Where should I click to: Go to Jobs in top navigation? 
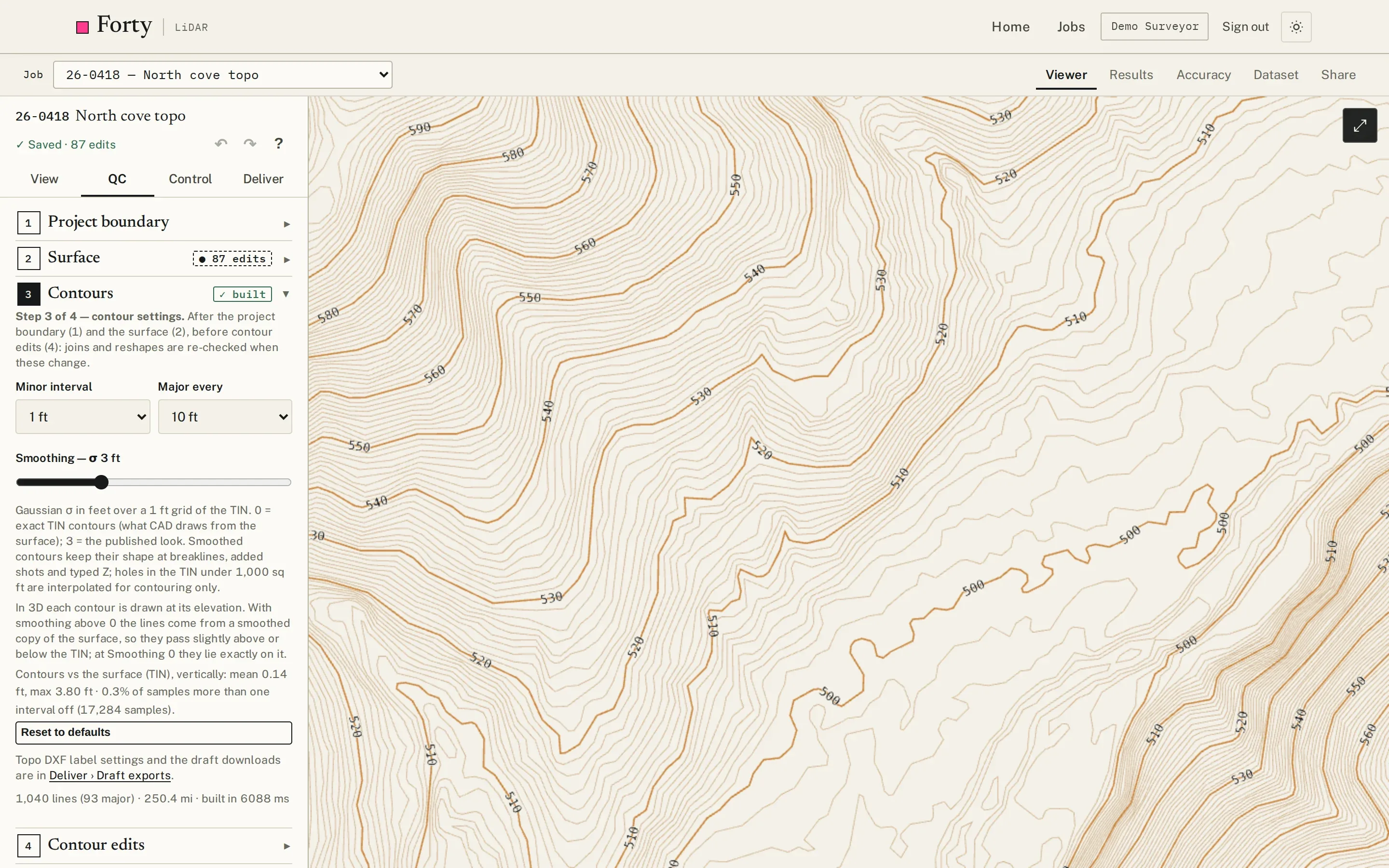(x=1071, y=27)
